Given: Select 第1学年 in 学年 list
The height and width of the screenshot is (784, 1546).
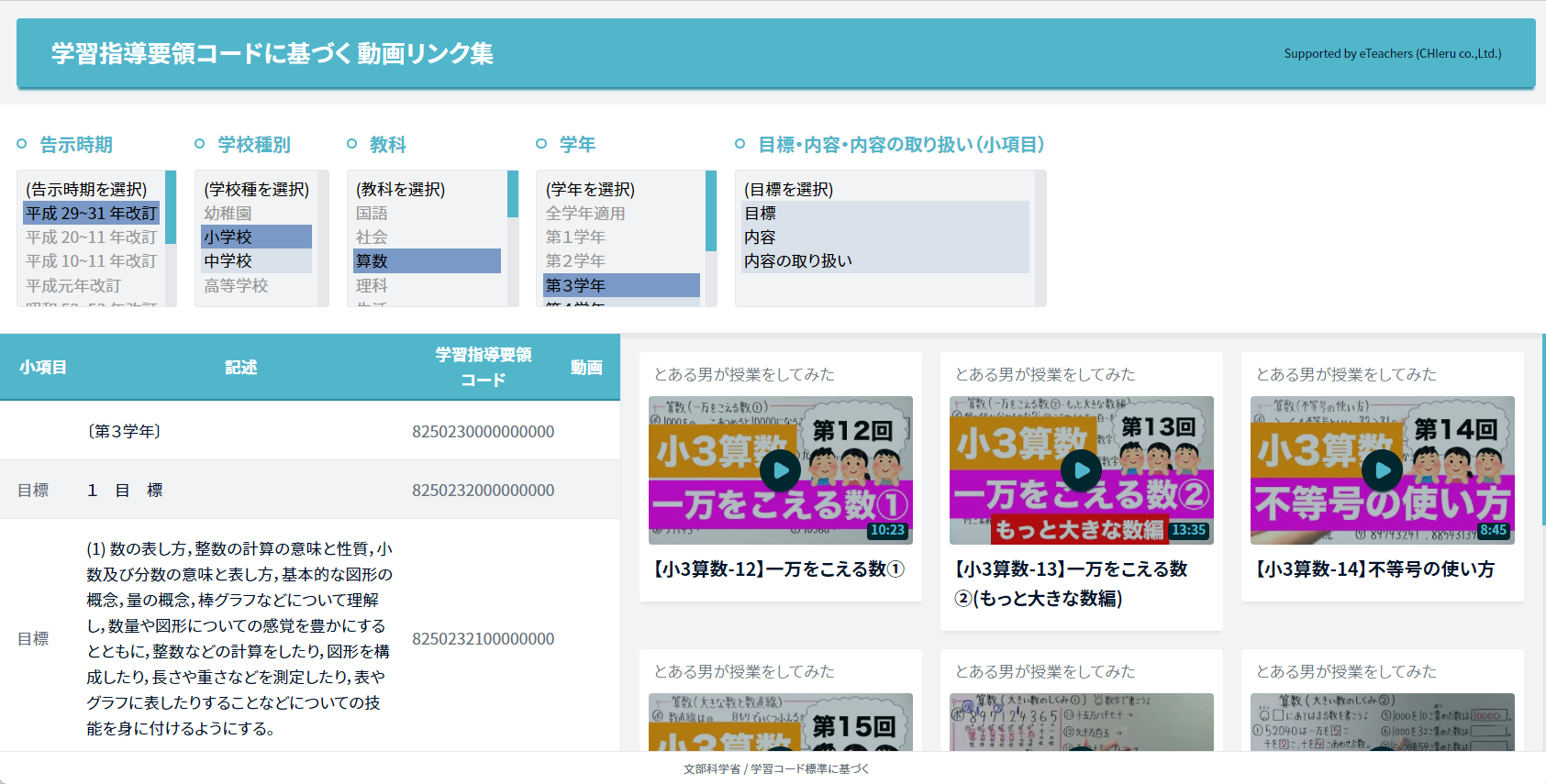Looking at the screenshot, I should coord(621,237).
